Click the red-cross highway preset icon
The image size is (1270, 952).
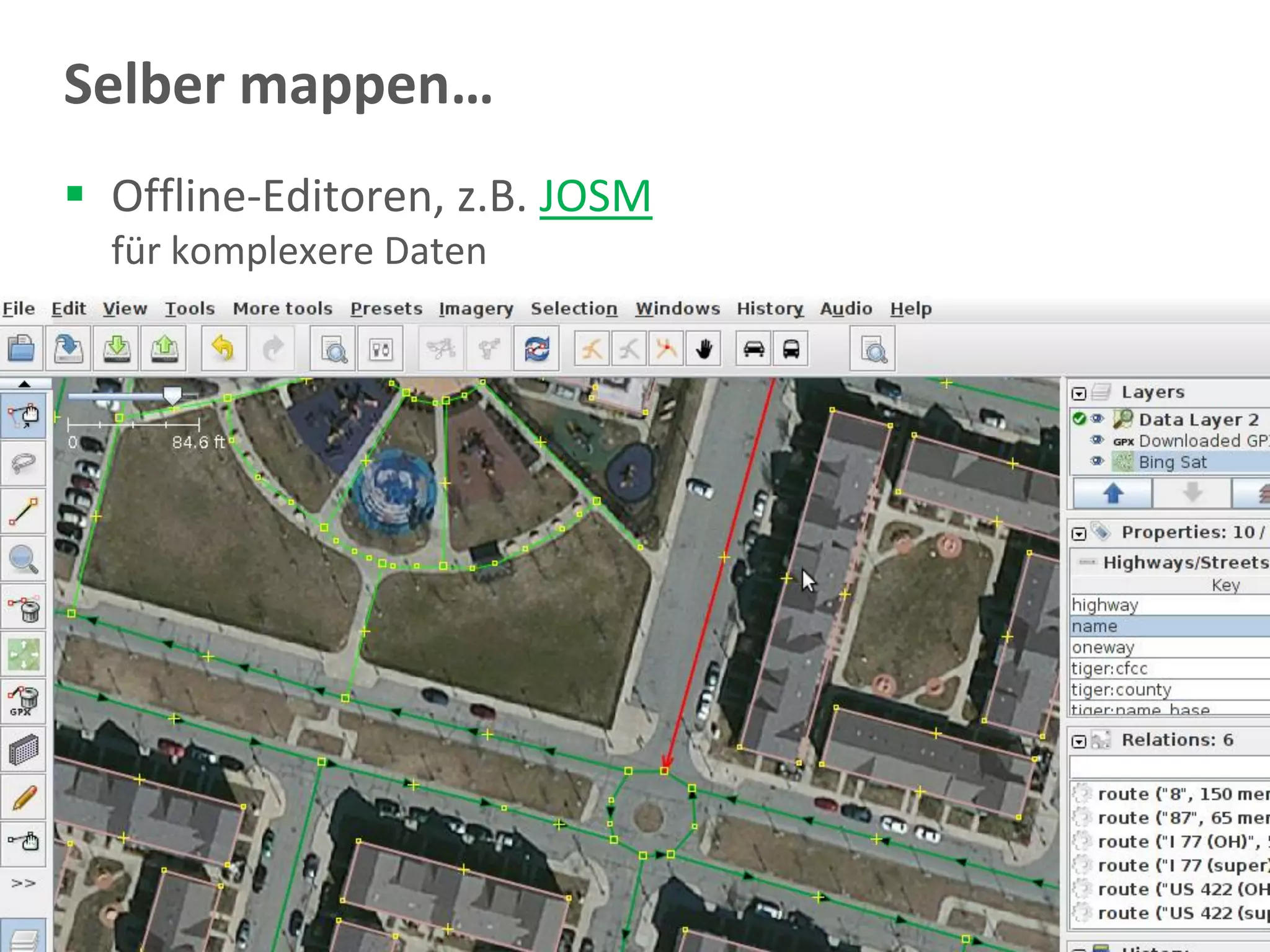pyautogui.click(x=666, y=349)
